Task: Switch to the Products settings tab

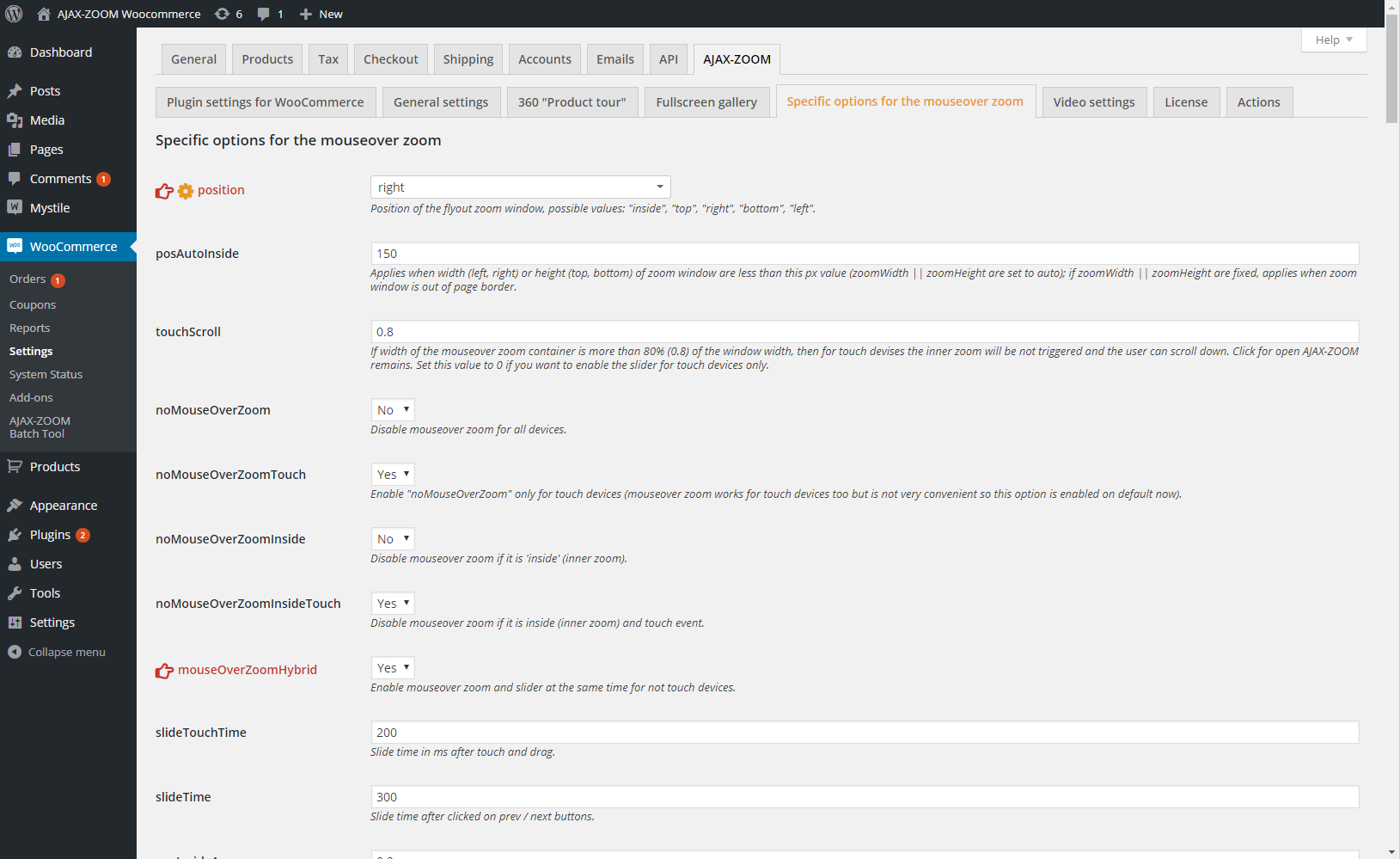Action: coord(267,59)
